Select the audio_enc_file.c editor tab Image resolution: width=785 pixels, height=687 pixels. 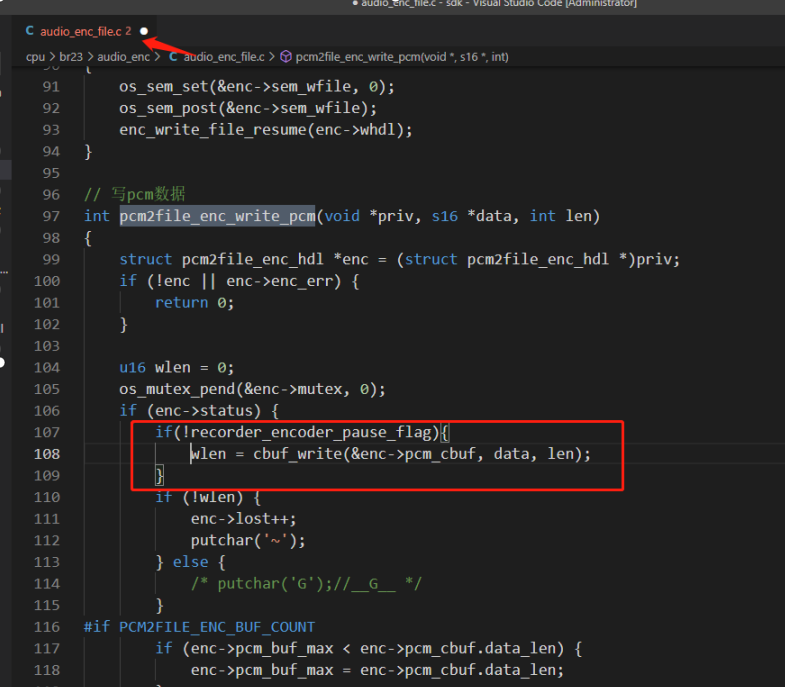tap(85, 32)
